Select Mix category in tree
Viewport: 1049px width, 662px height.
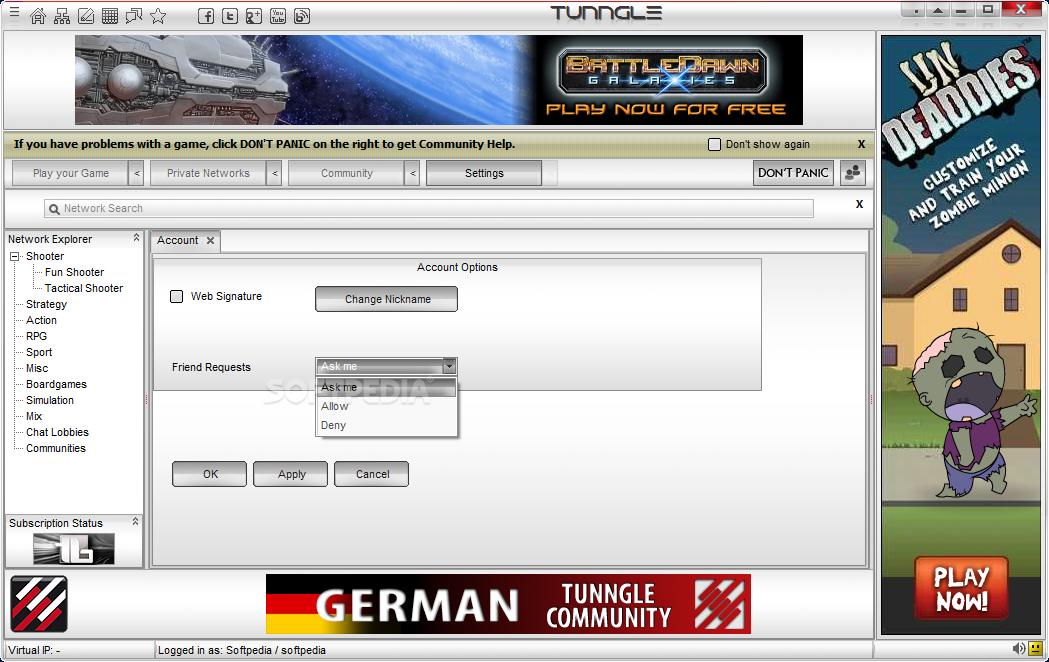coord(34,417)
